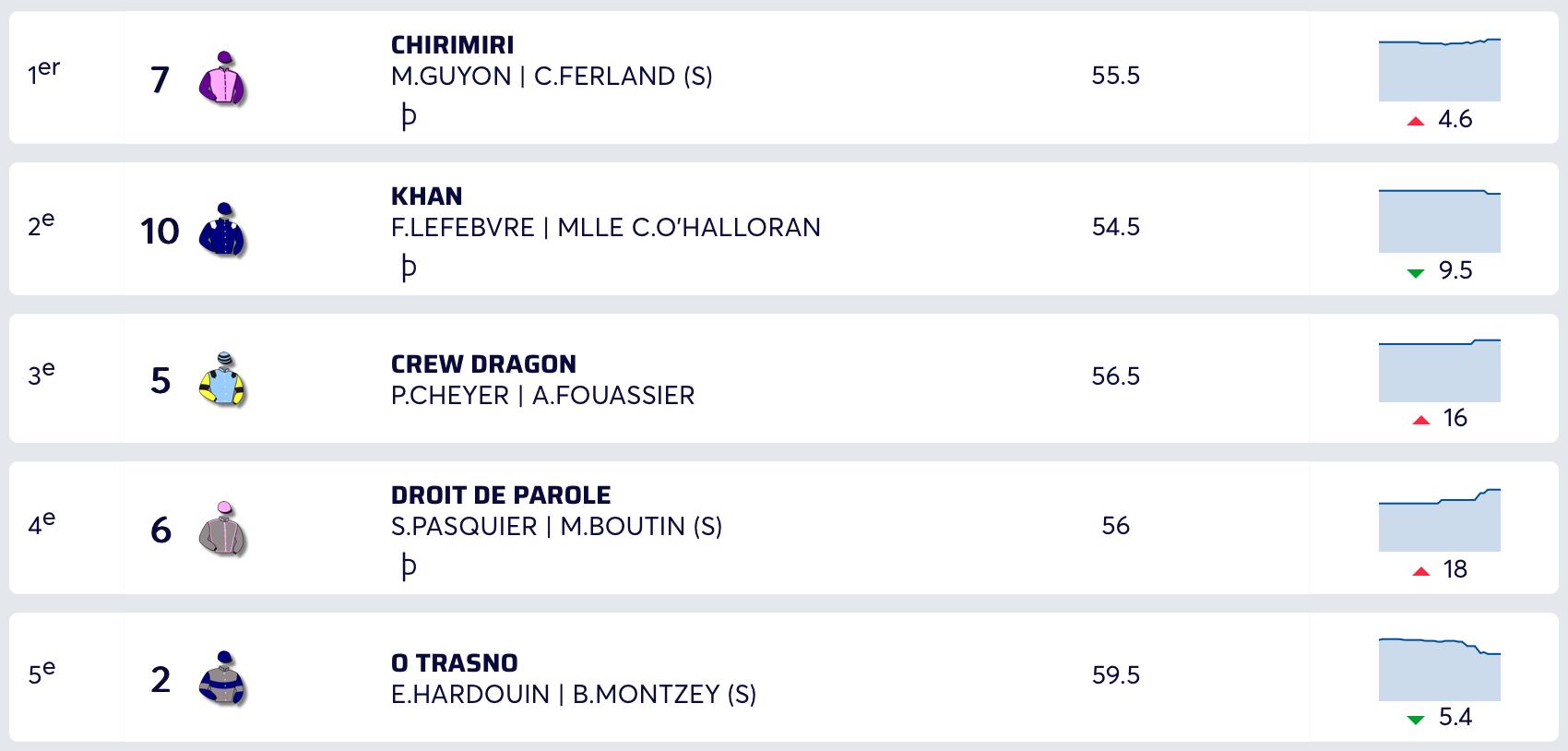1568x751 pixels.
Task: Open Chirimiri's odds trend chart
Action: (x=1439, y=70)
